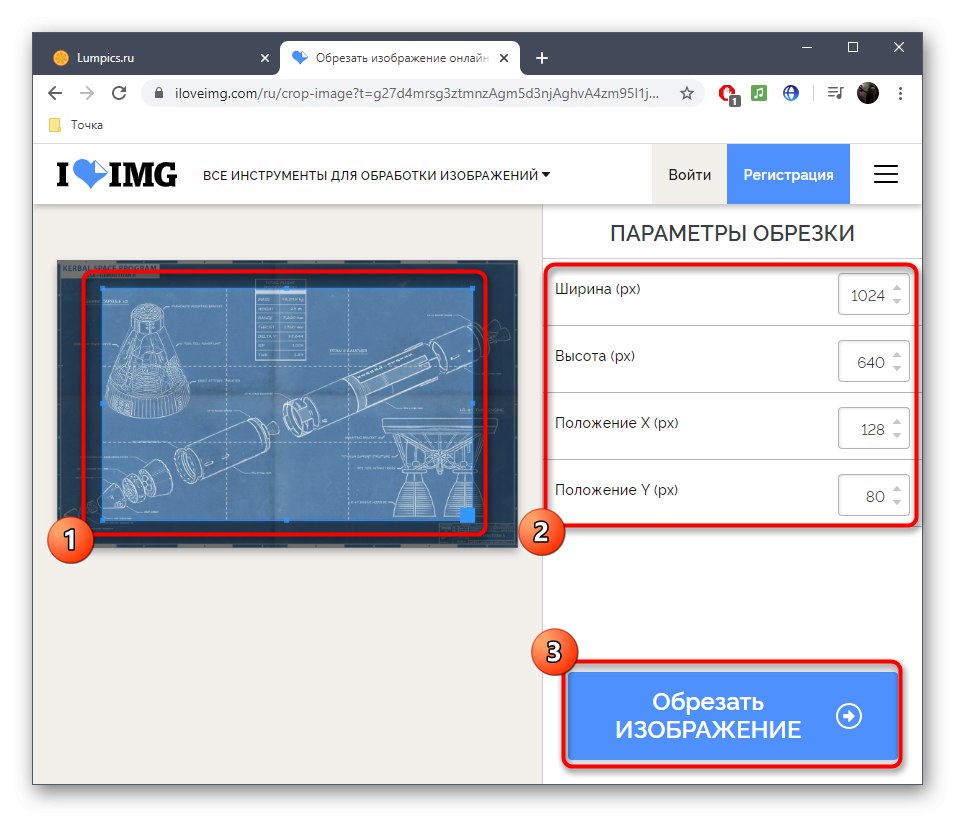Open the blue globe extension icon
Screen dimensions: 955x817
(791, 93)
